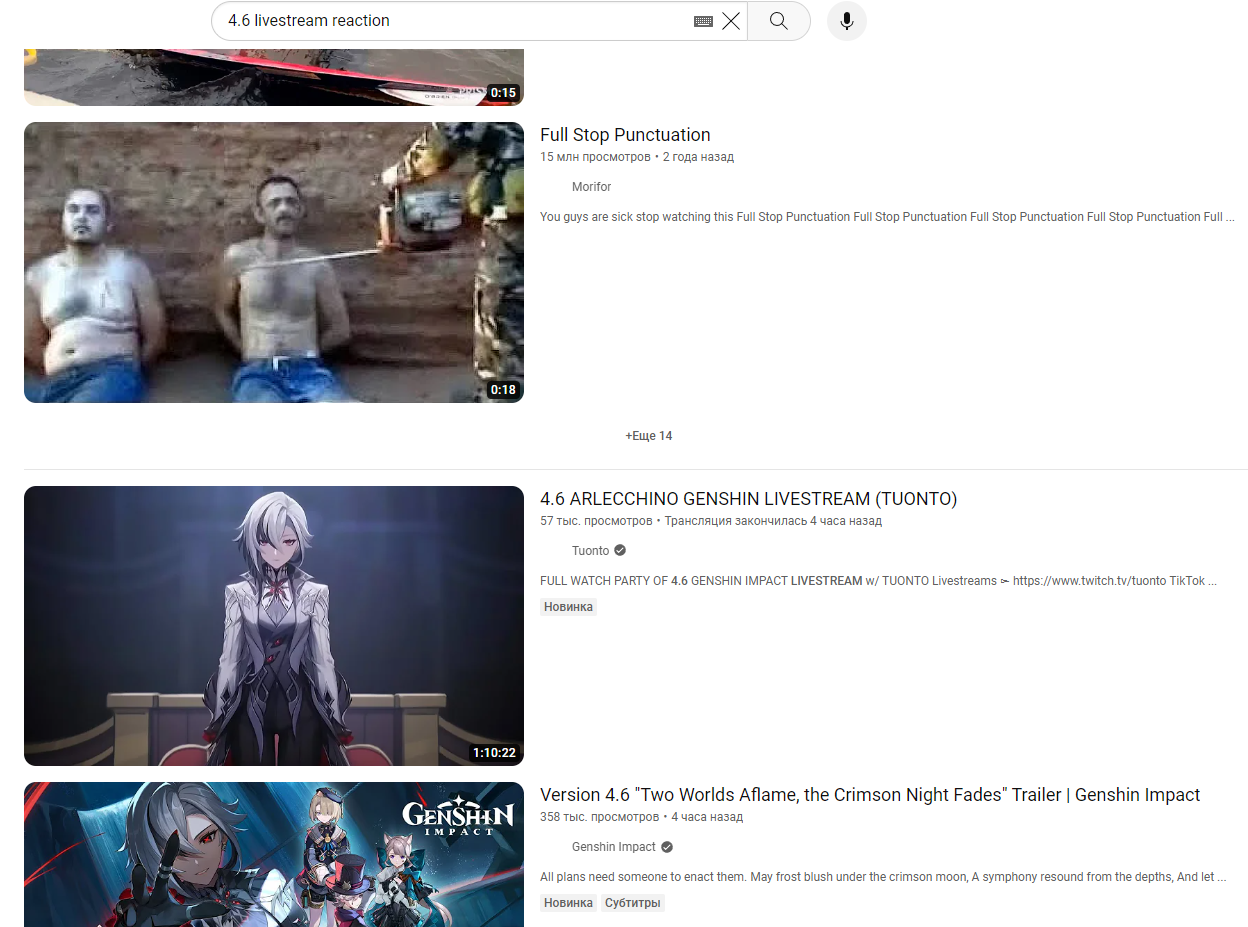Play the Arlecchino livestream thumbnail

(x=274, y=626)
